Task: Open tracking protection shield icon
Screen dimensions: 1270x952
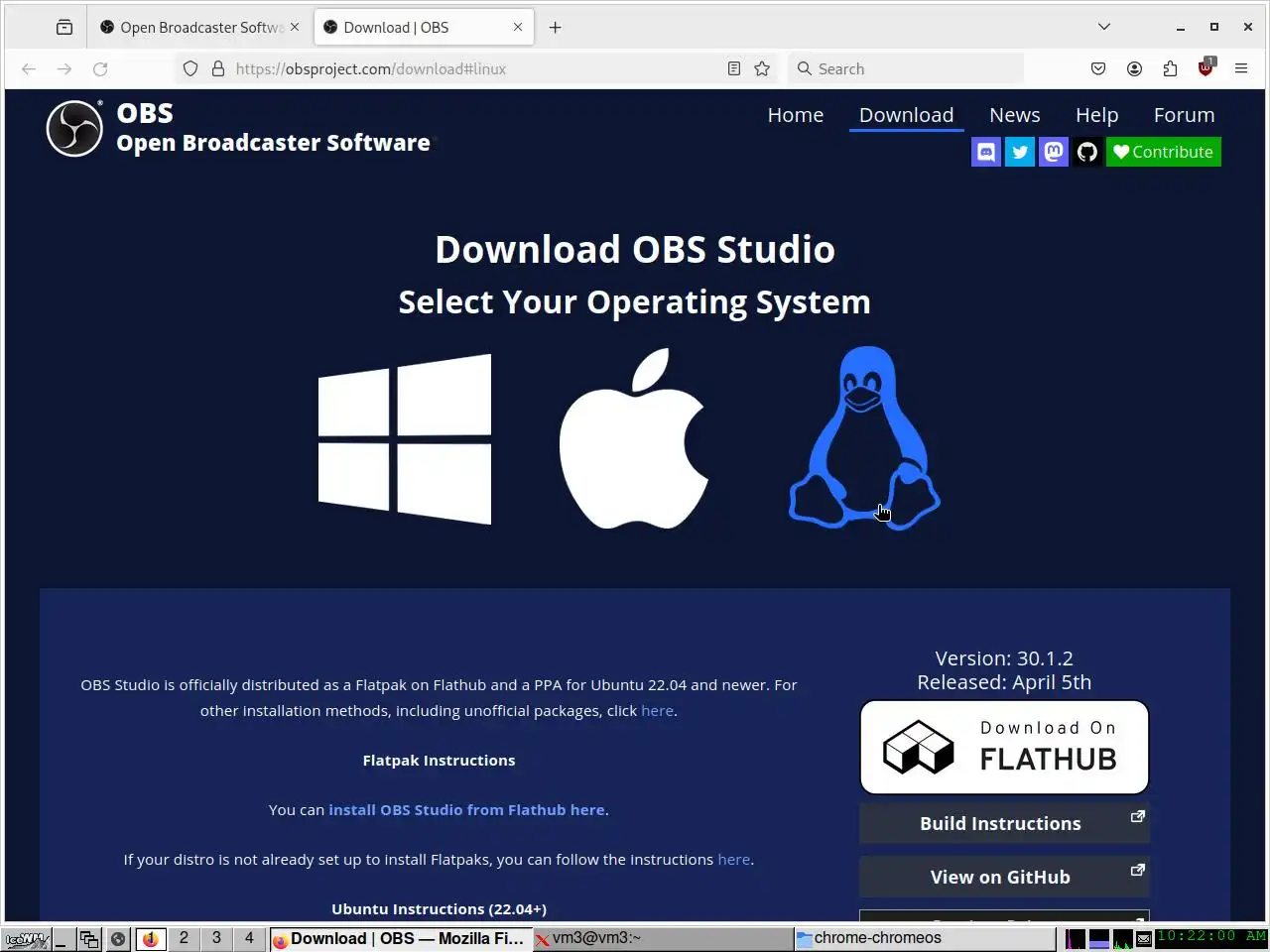Action: pyautogui.click(x=190, y=68)
